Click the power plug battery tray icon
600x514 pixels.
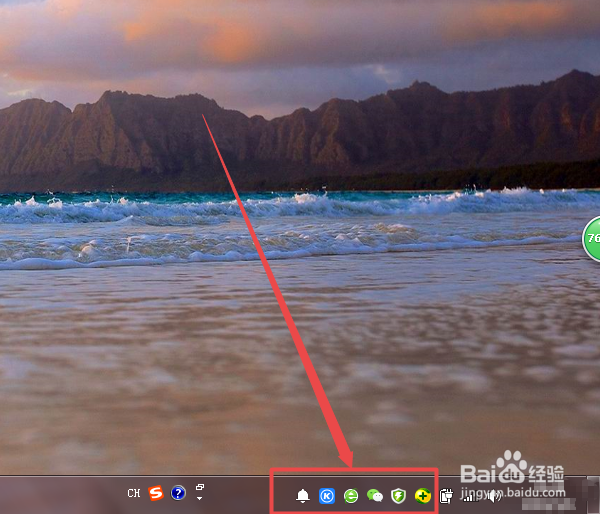click(x=446, y=496)
